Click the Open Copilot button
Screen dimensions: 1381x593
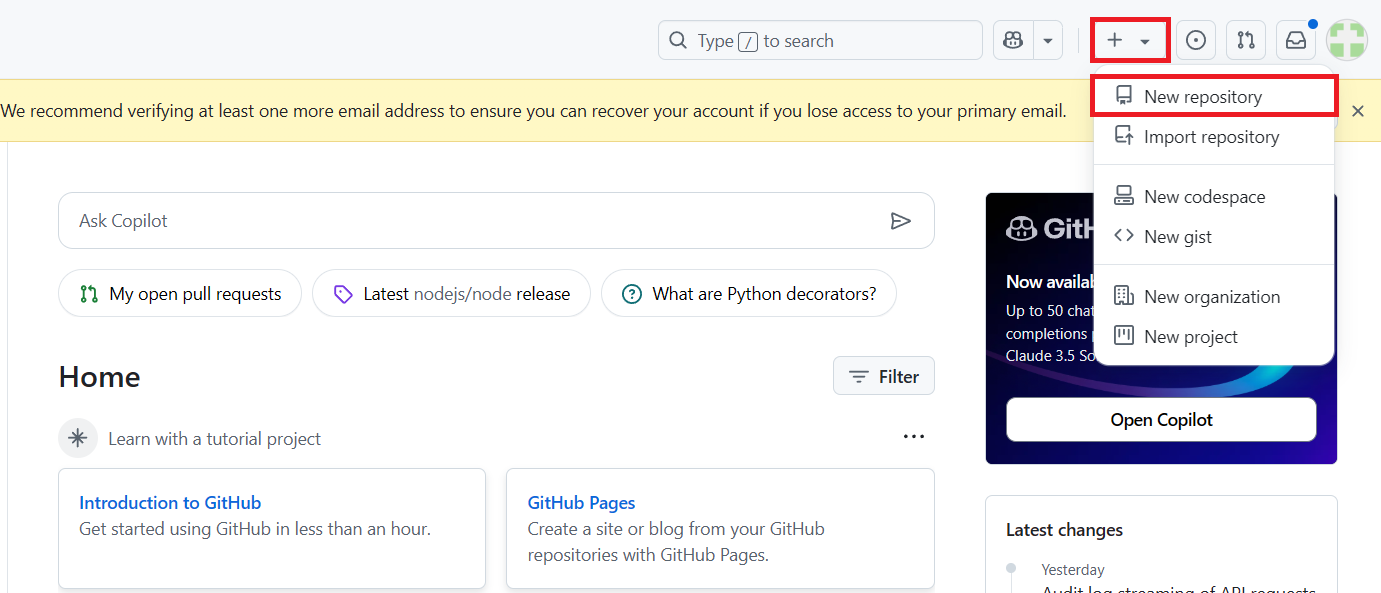[1161, 420]
